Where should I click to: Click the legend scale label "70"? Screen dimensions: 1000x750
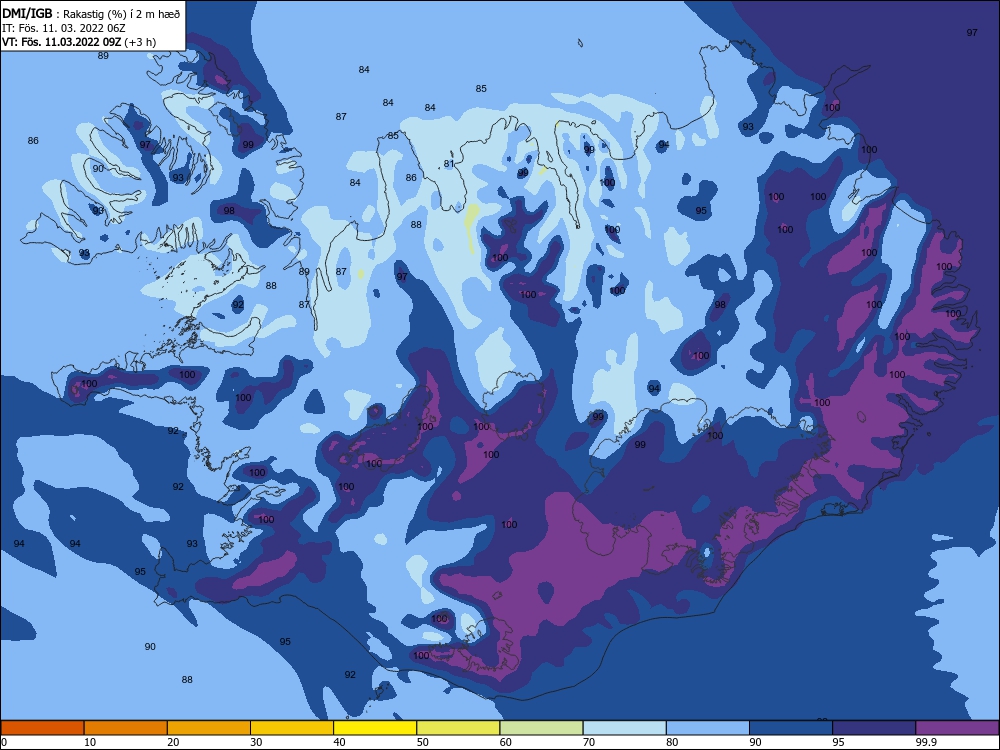tap(589, 742)
